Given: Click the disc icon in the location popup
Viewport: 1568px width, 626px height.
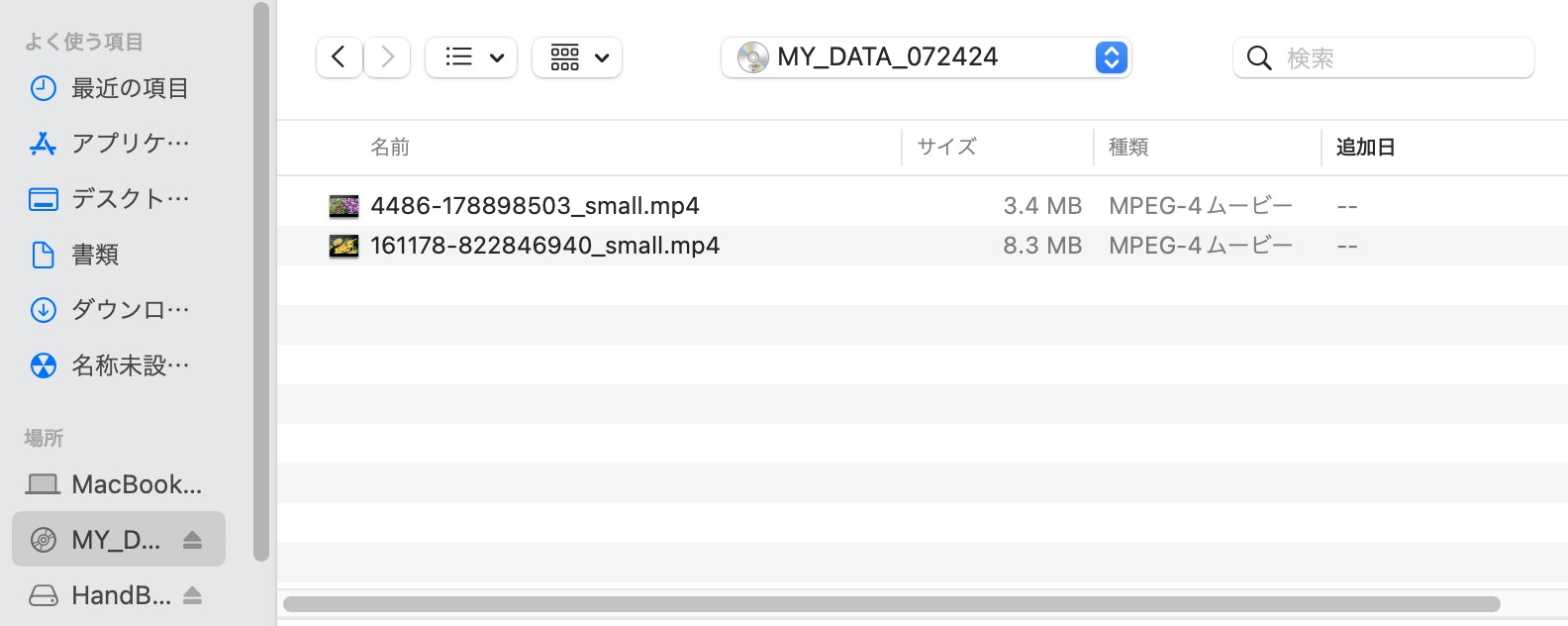Looking at the screenshot, I should point(753,57).
